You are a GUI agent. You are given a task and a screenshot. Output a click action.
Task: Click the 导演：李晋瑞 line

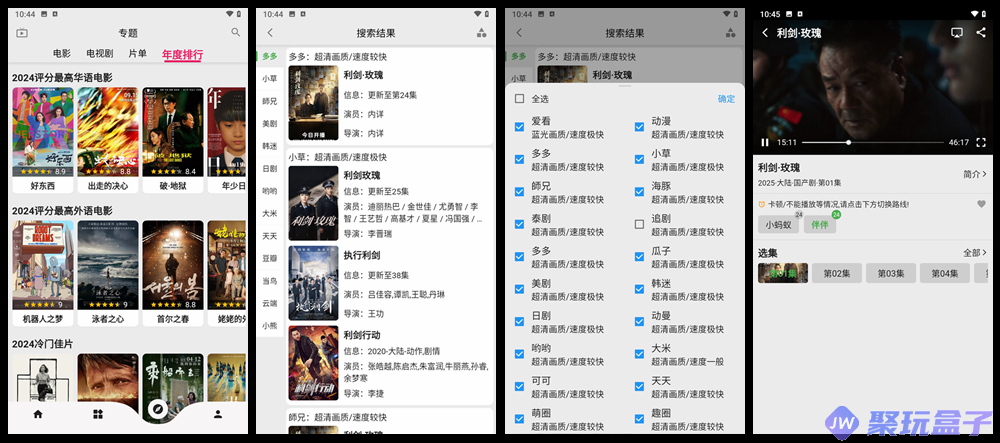[x=370, y=234]
